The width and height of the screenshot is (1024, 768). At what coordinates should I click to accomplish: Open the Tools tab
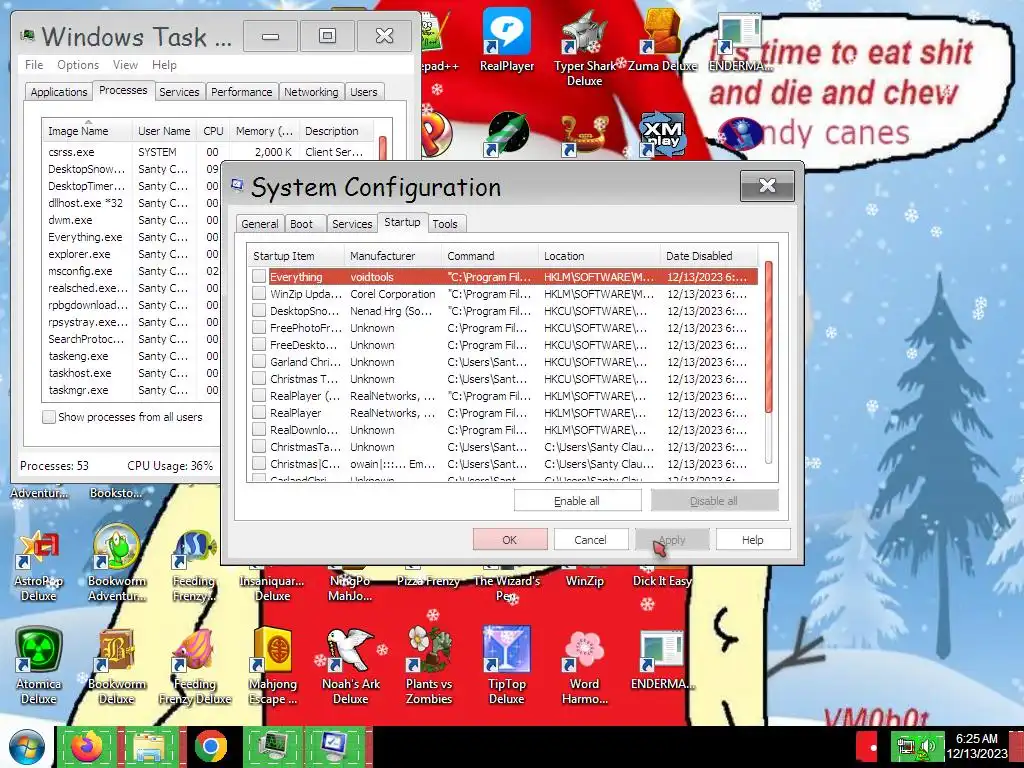pyautogui.click(x=445, y=223)
